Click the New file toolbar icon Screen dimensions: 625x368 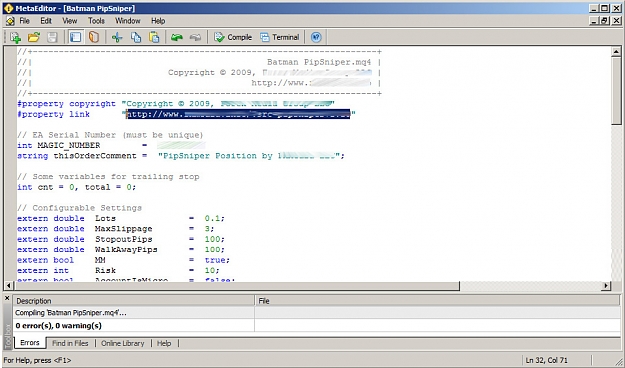[x=16, y=37]
